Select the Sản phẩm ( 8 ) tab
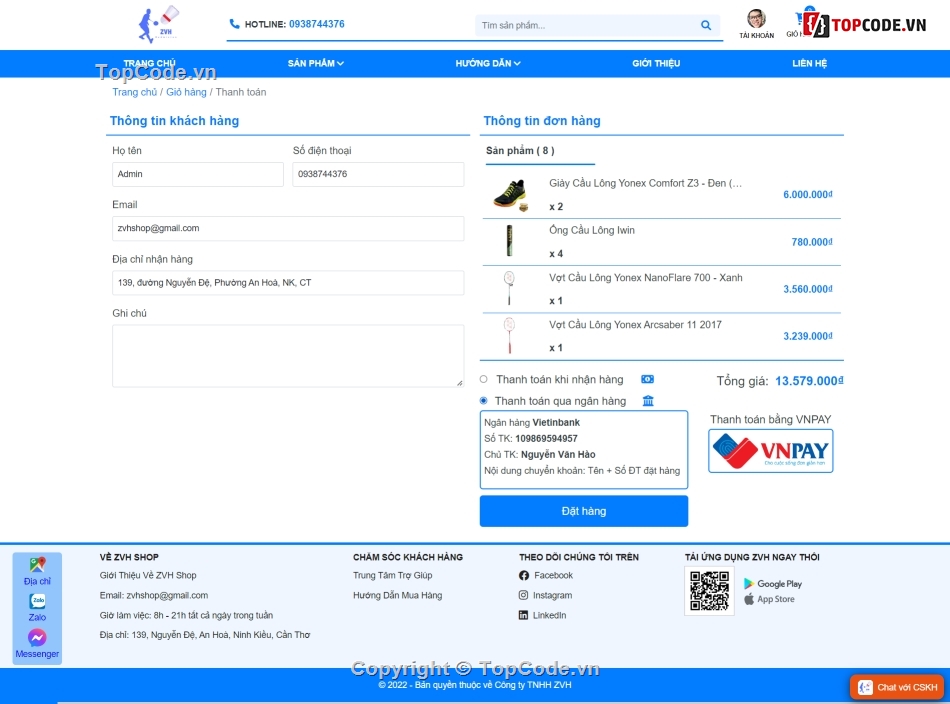The height and width of the screenshot is (704, 950). coord(520,150)
